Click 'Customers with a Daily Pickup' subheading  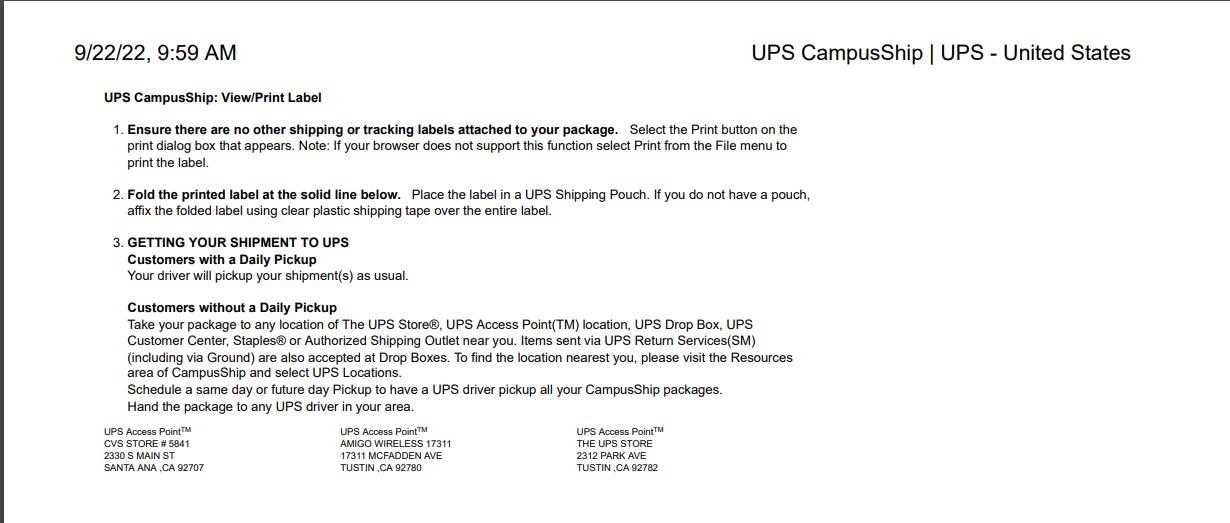tap(222, 259)
